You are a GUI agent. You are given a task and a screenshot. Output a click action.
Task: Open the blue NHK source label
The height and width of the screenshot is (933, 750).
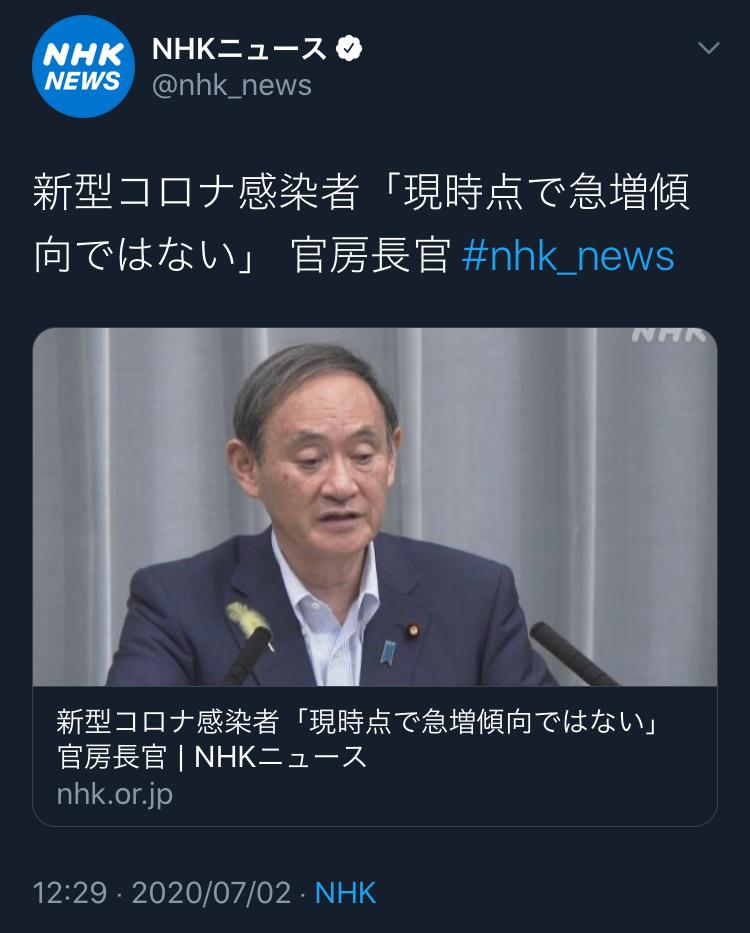point(345,893)
